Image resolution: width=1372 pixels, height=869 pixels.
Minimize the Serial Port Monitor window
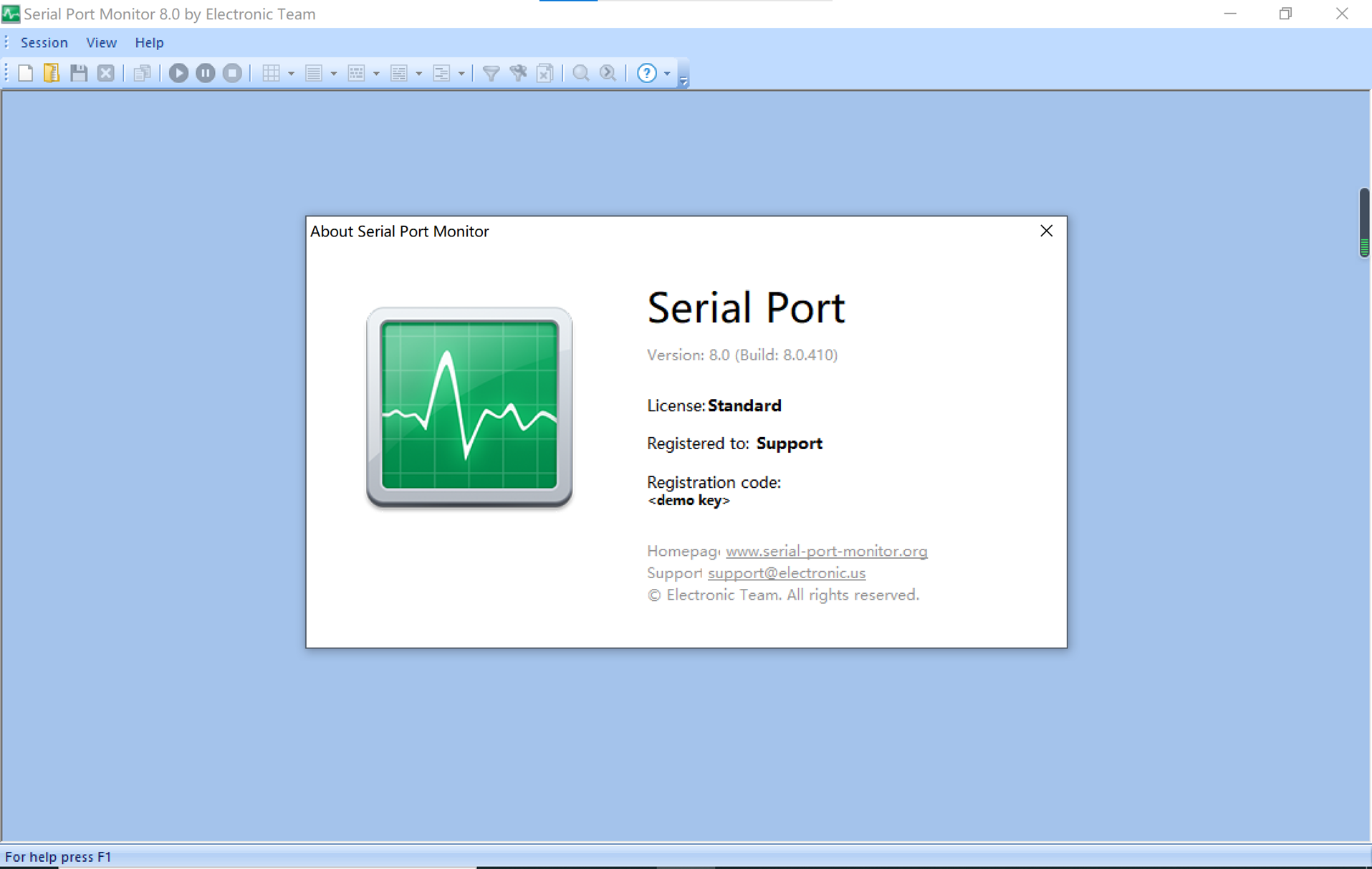pos(1230,14)
